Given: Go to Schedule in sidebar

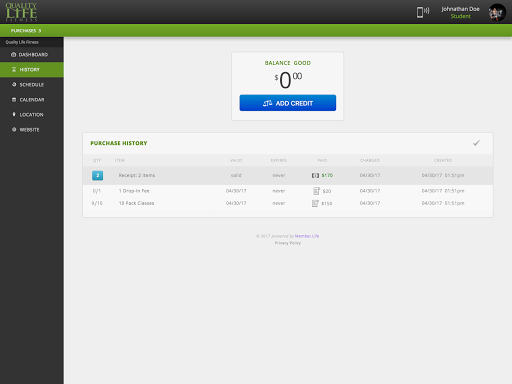Looking at the screenshot, I should tap(32, 85).
